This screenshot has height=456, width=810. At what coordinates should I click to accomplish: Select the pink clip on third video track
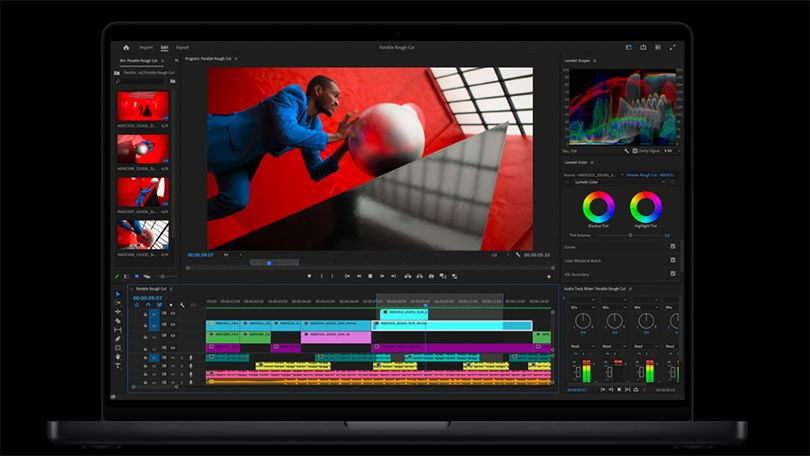point(336,337)
